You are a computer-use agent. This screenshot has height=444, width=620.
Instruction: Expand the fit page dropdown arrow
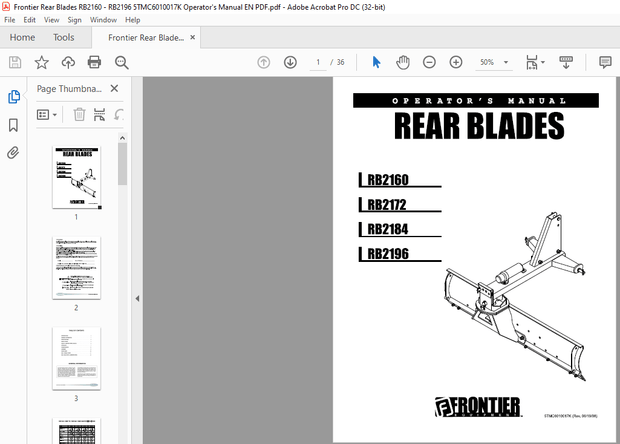point(542,62)
